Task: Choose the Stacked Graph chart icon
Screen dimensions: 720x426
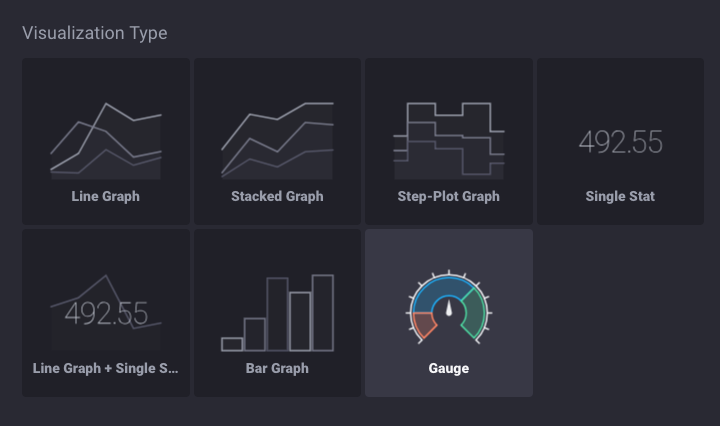Action: 277,139
